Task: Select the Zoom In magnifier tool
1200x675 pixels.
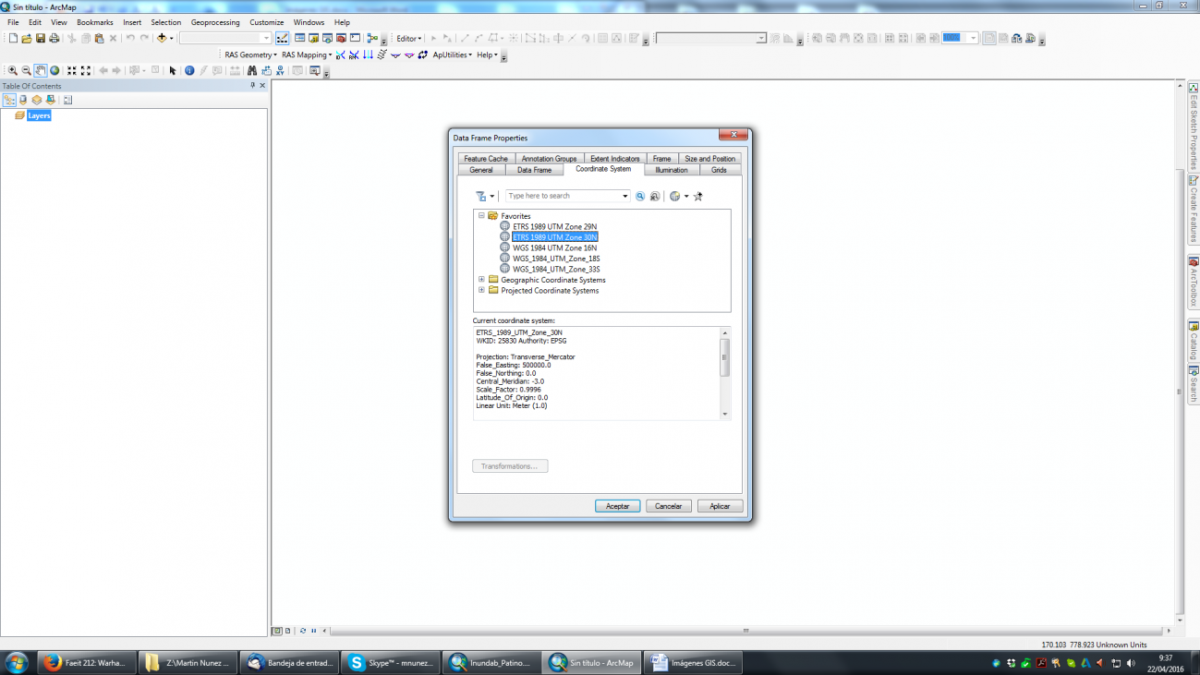Action: pyautogui.click(x=12, y=71)
